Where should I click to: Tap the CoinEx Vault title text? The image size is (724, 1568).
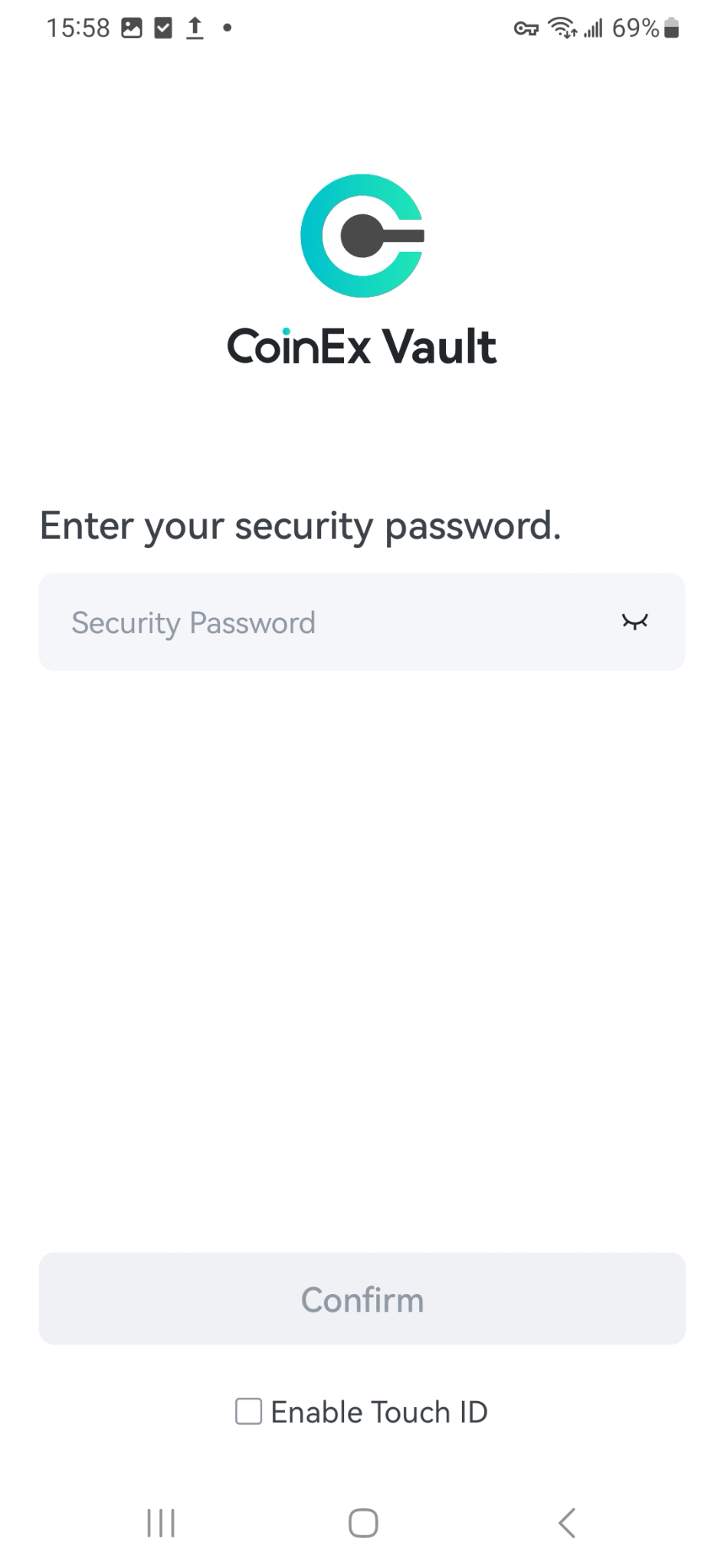pos(362,346)
